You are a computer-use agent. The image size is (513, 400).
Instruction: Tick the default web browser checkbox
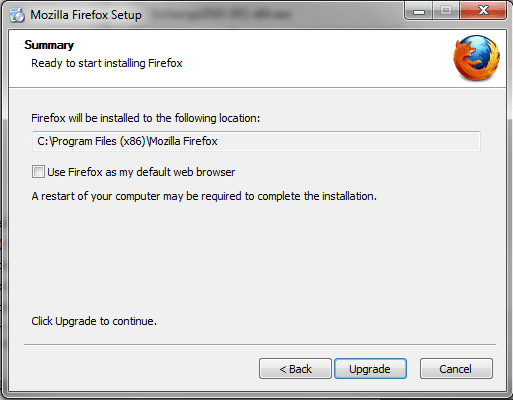(38, 172)
